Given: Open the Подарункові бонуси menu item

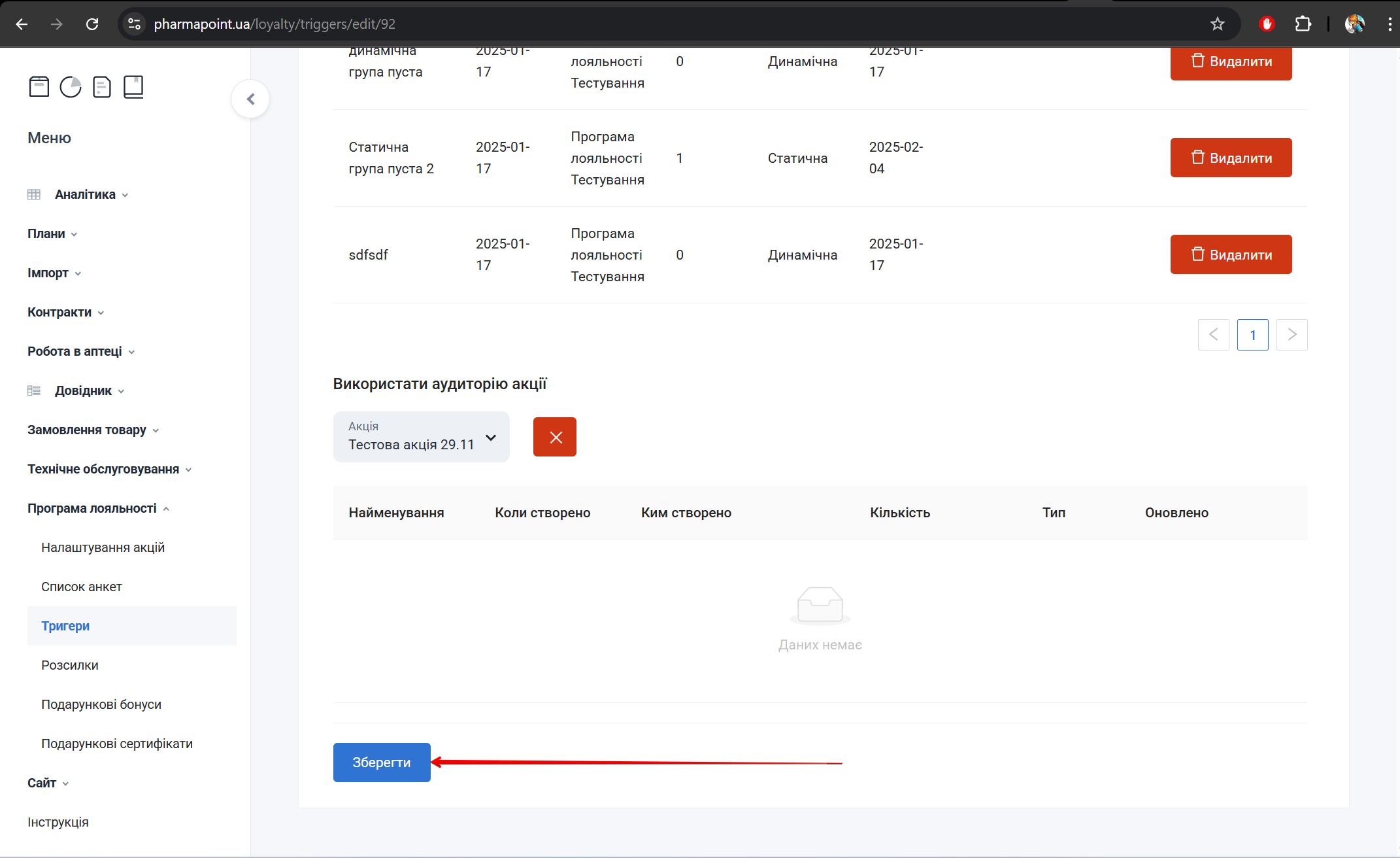Looking at the screenshot, I should 101,704.
